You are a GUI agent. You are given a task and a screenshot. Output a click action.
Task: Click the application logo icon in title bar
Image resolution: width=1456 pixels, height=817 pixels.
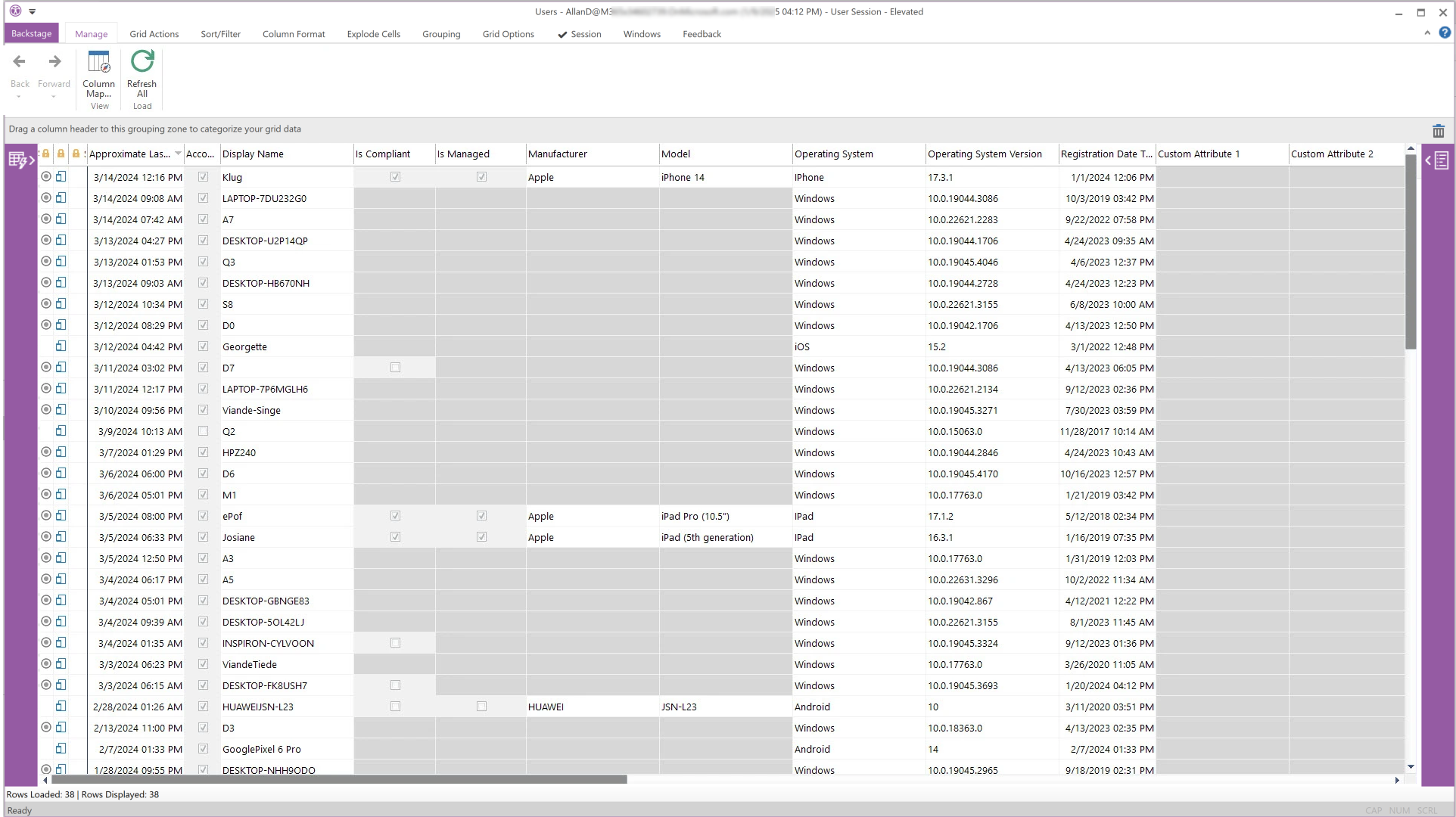coord(15,11)
